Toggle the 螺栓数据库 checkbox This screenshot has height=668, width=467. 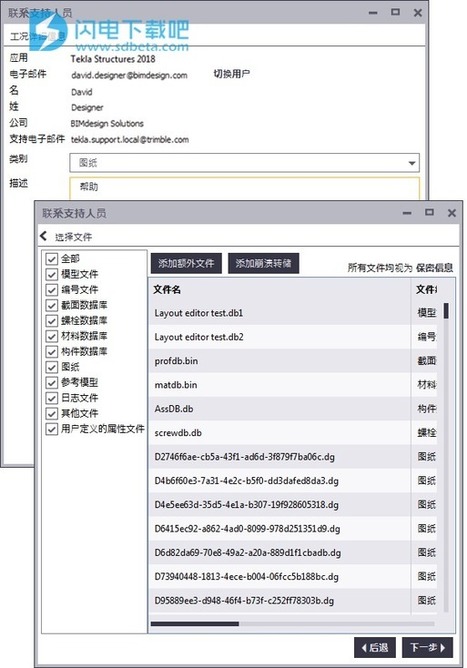point(52,321)
